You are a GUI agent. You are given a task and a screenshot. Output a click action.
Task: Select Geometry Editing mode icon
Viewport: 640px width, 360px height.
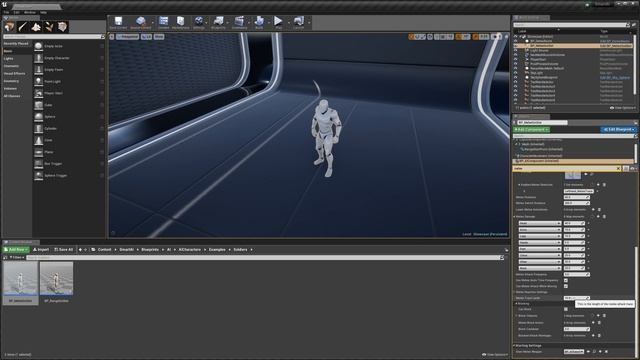click(x=62, y=27)
